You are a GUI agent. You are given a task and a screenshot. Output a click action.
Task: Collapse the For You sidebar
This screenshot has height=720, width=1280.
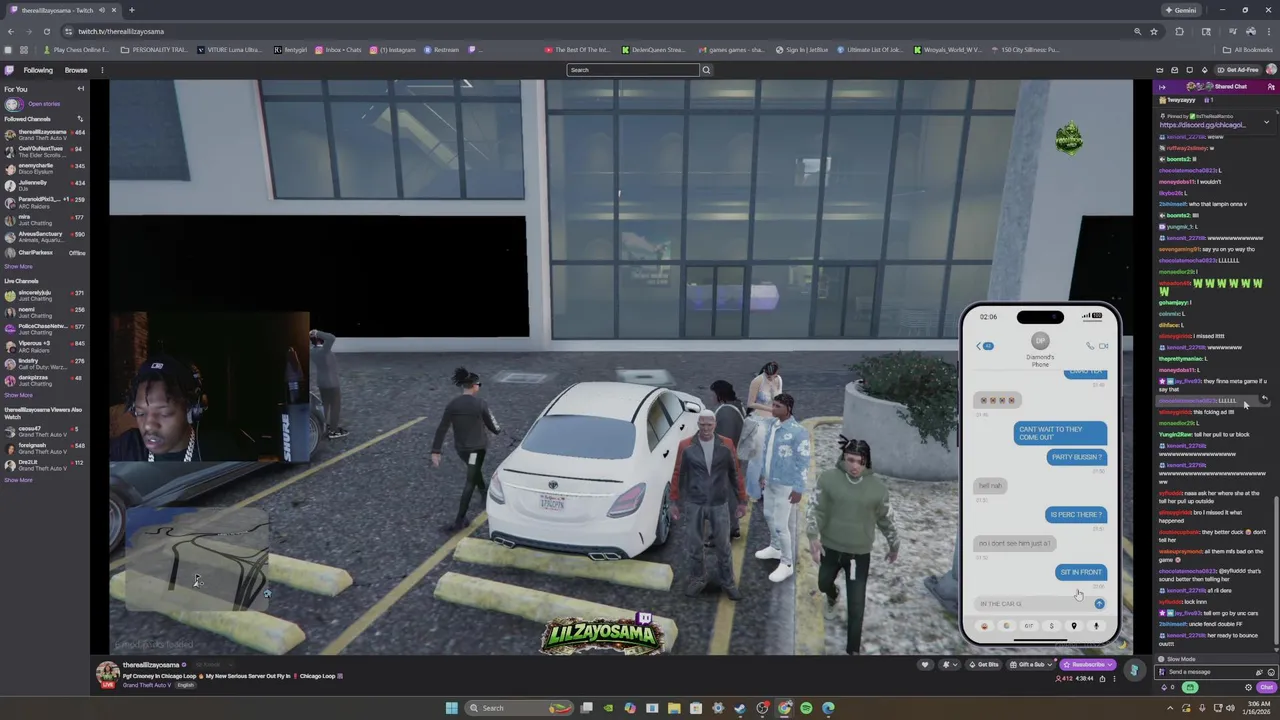point(81,89)
